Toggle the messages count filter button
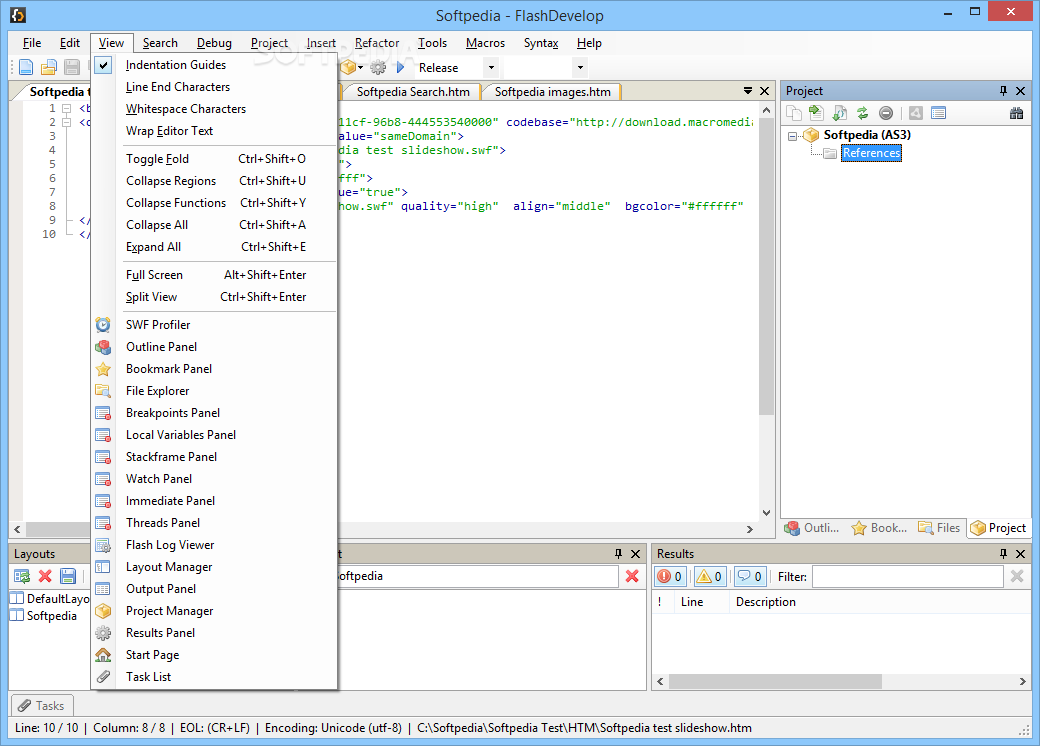This screenshot has height=746, width=1040. click(x=749, y=576)
